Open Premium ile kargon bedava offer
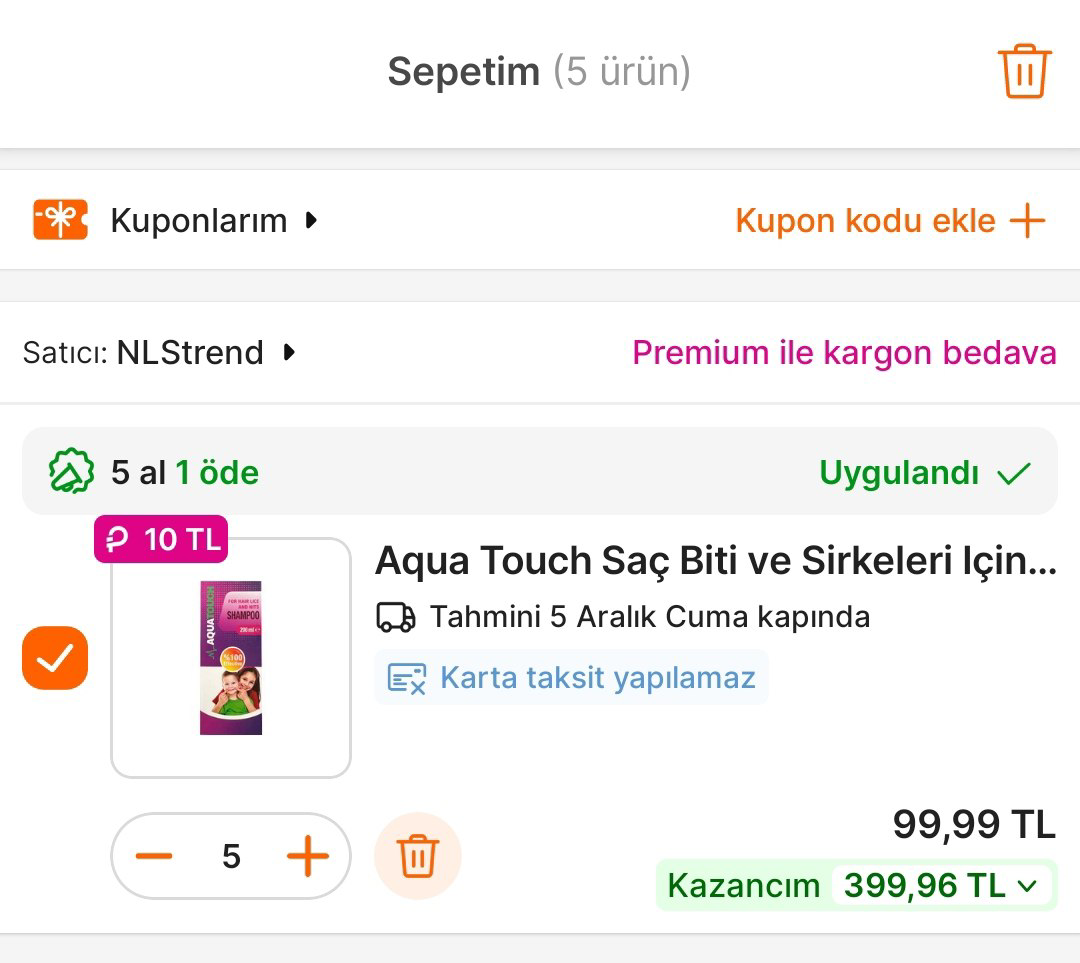The image size is (1080, 963). click(843, 352)
